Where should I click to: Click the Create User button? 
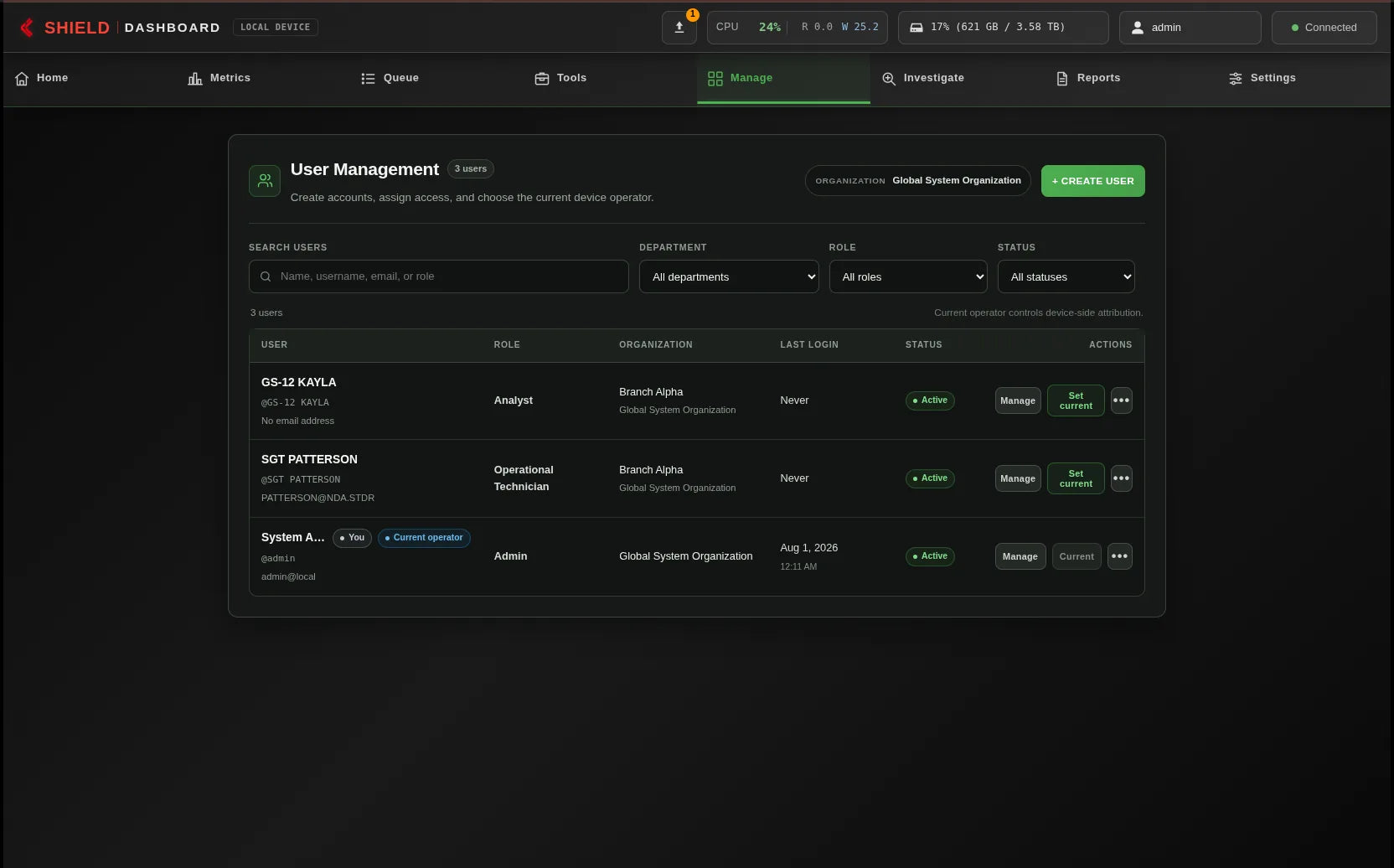(x=1092, y=181)
